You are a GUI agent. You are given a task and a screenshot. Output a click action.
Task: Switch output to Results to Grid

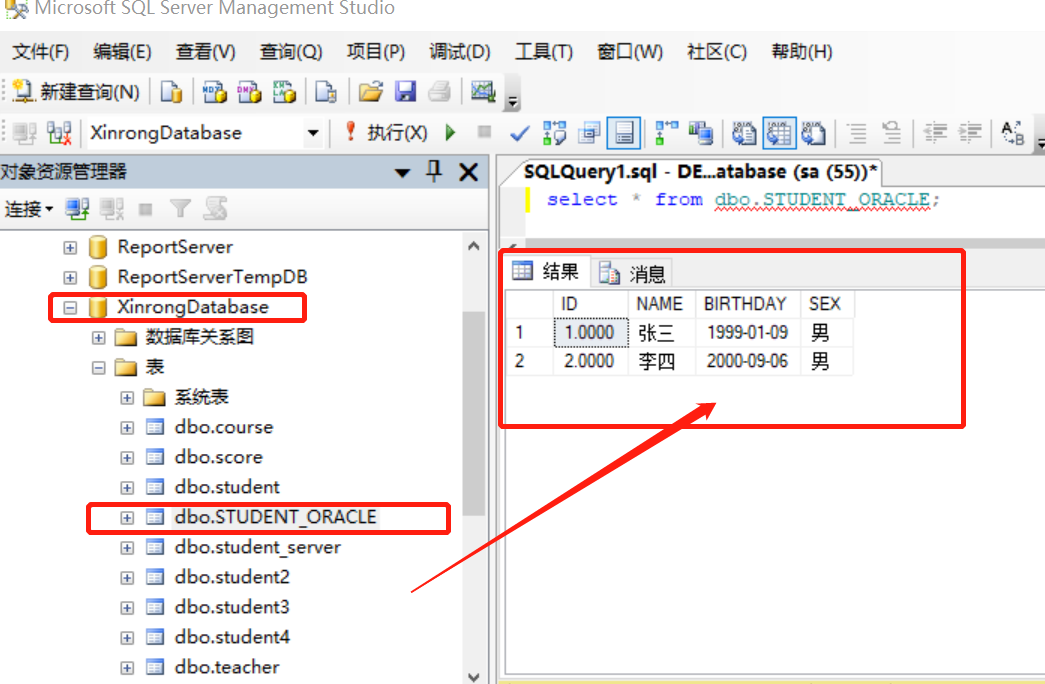(x=779, y=133)
